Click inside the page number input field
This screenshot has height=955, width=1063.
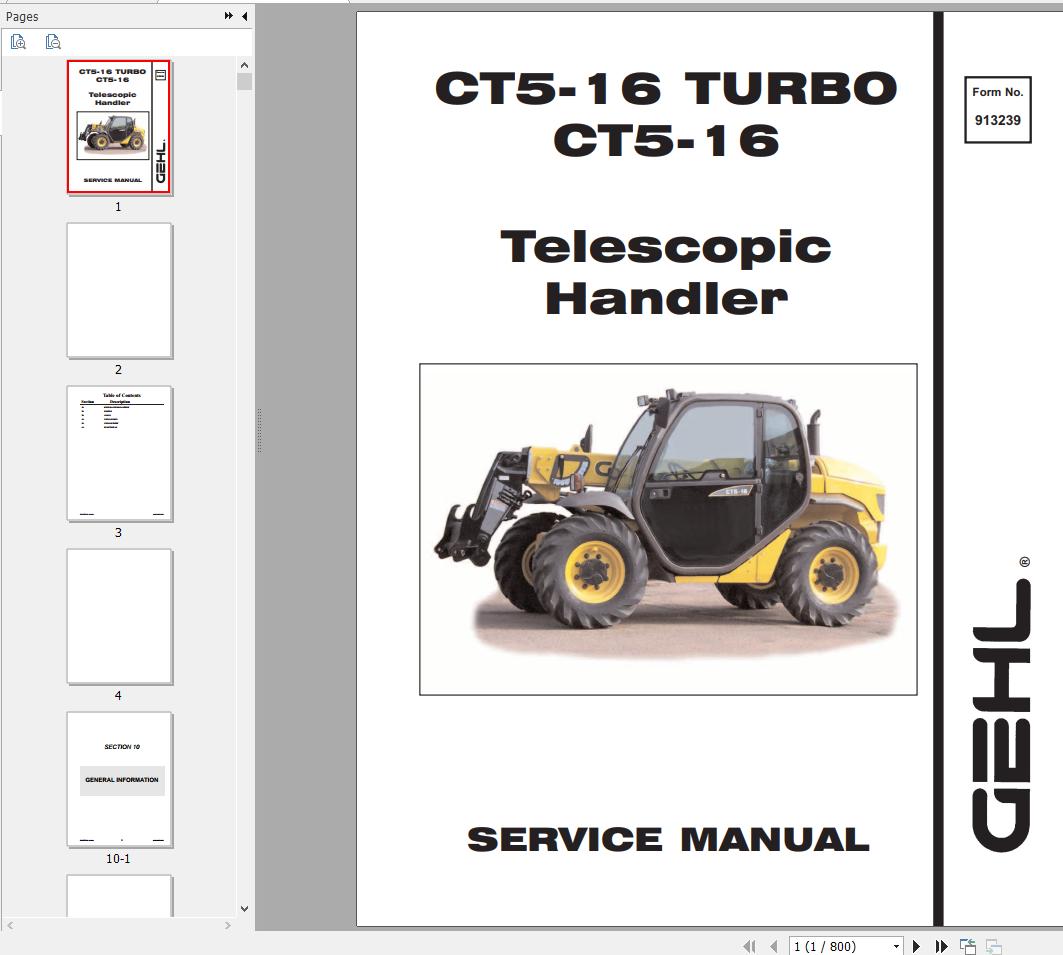click(x=830, y=944)
